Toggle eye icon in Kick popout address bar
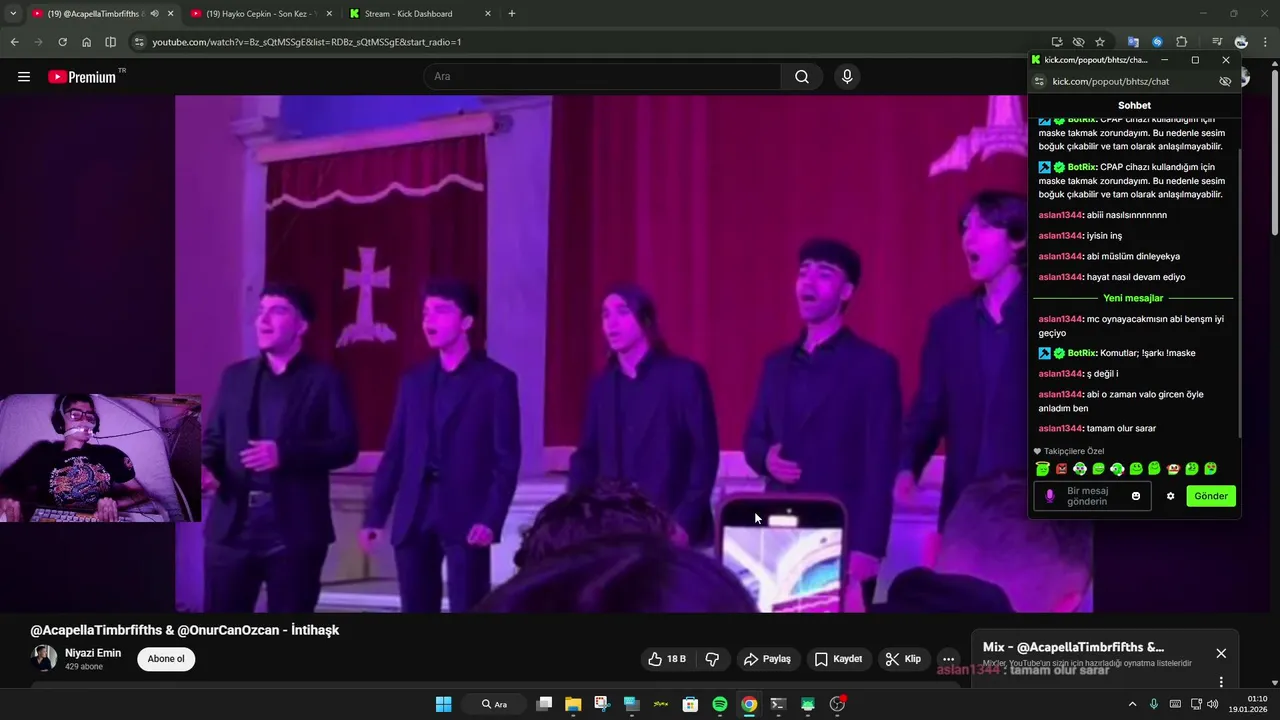The width and height of the screenshot is (1280, 720). (x=1225, y=81)
